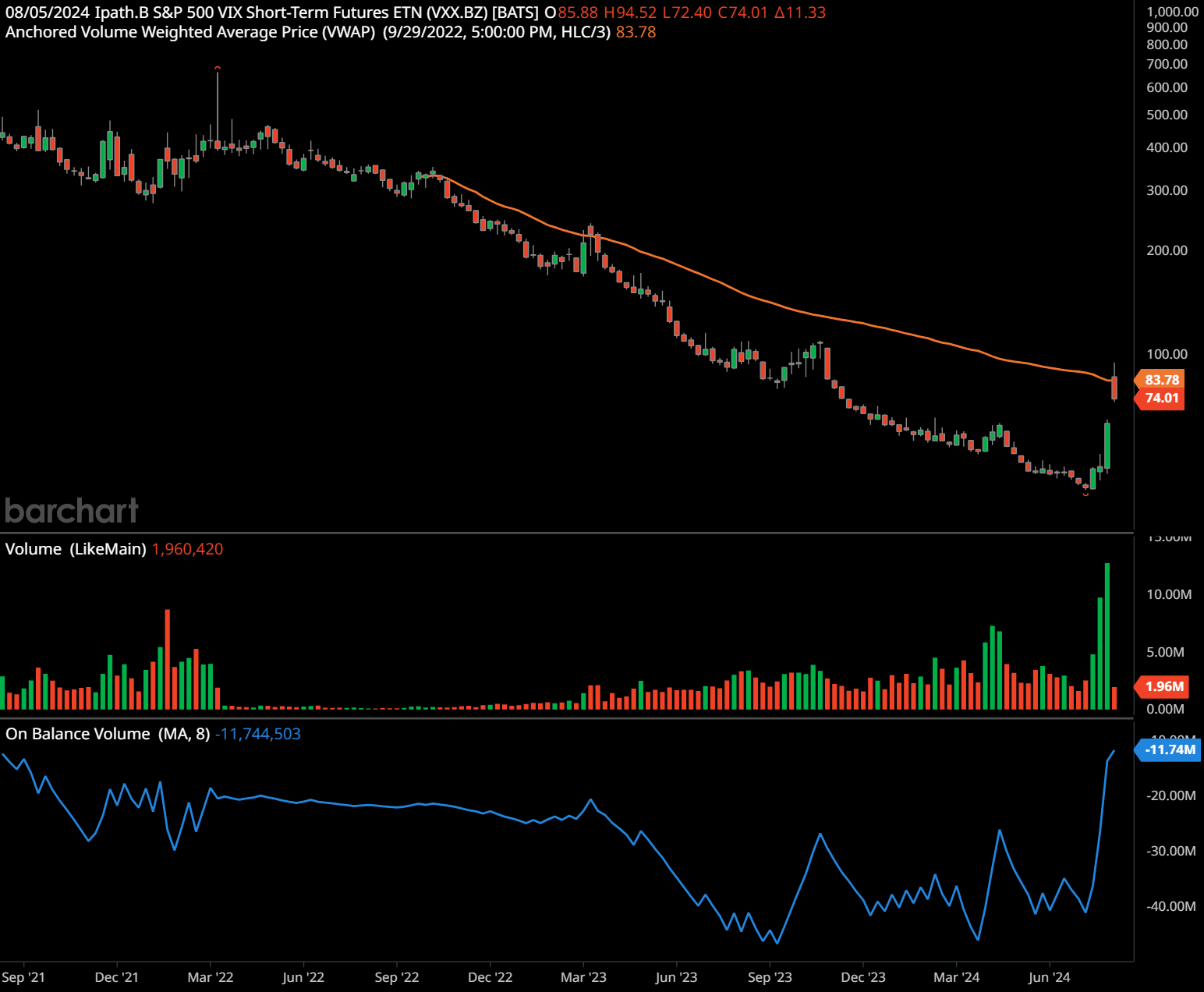
Task: Click the Volume (LikeMain) indicator label
Action: [x=76, y=549]
